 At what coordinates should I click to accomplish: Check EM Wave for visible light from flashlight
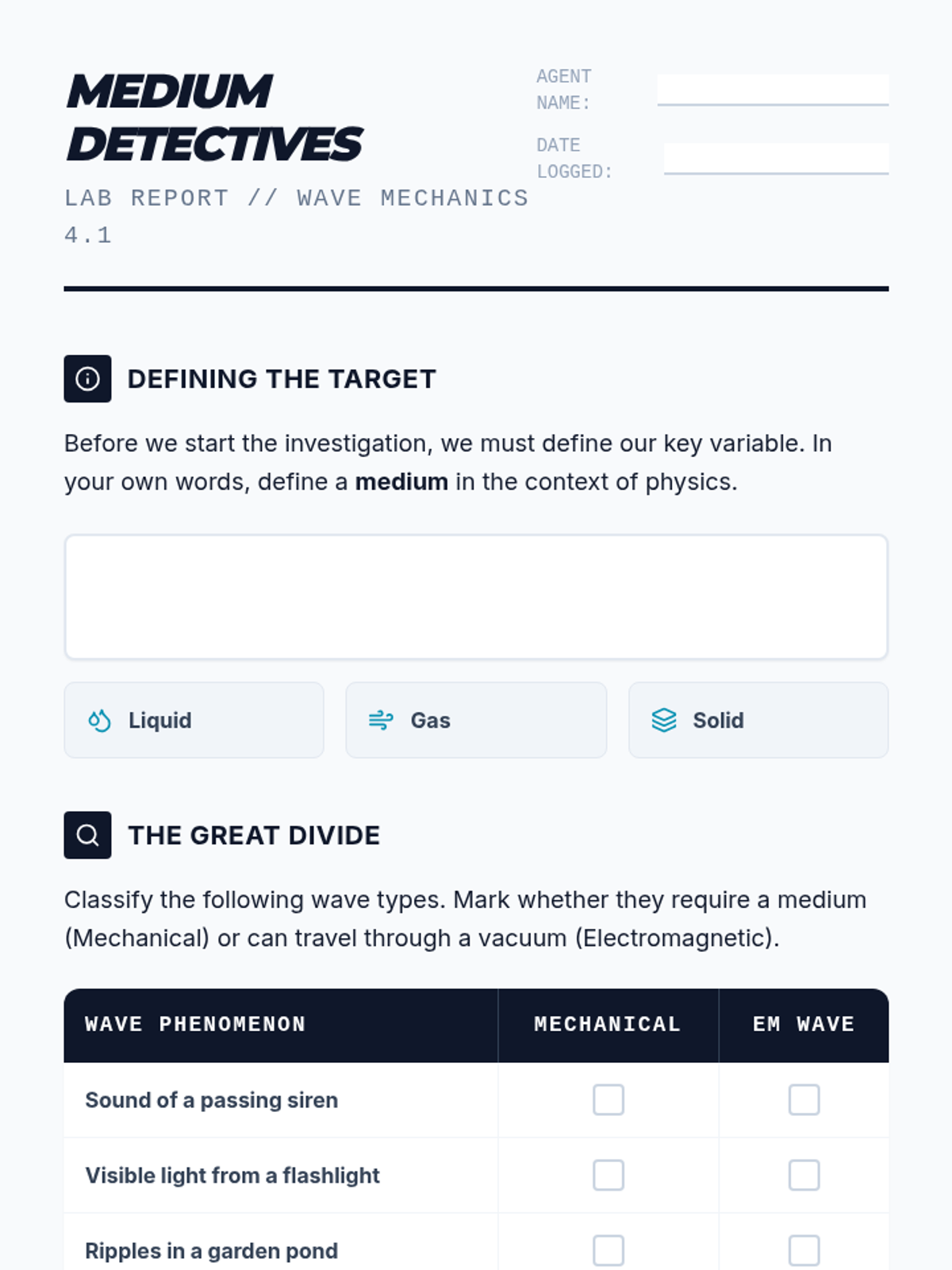tap(804, 1176)
